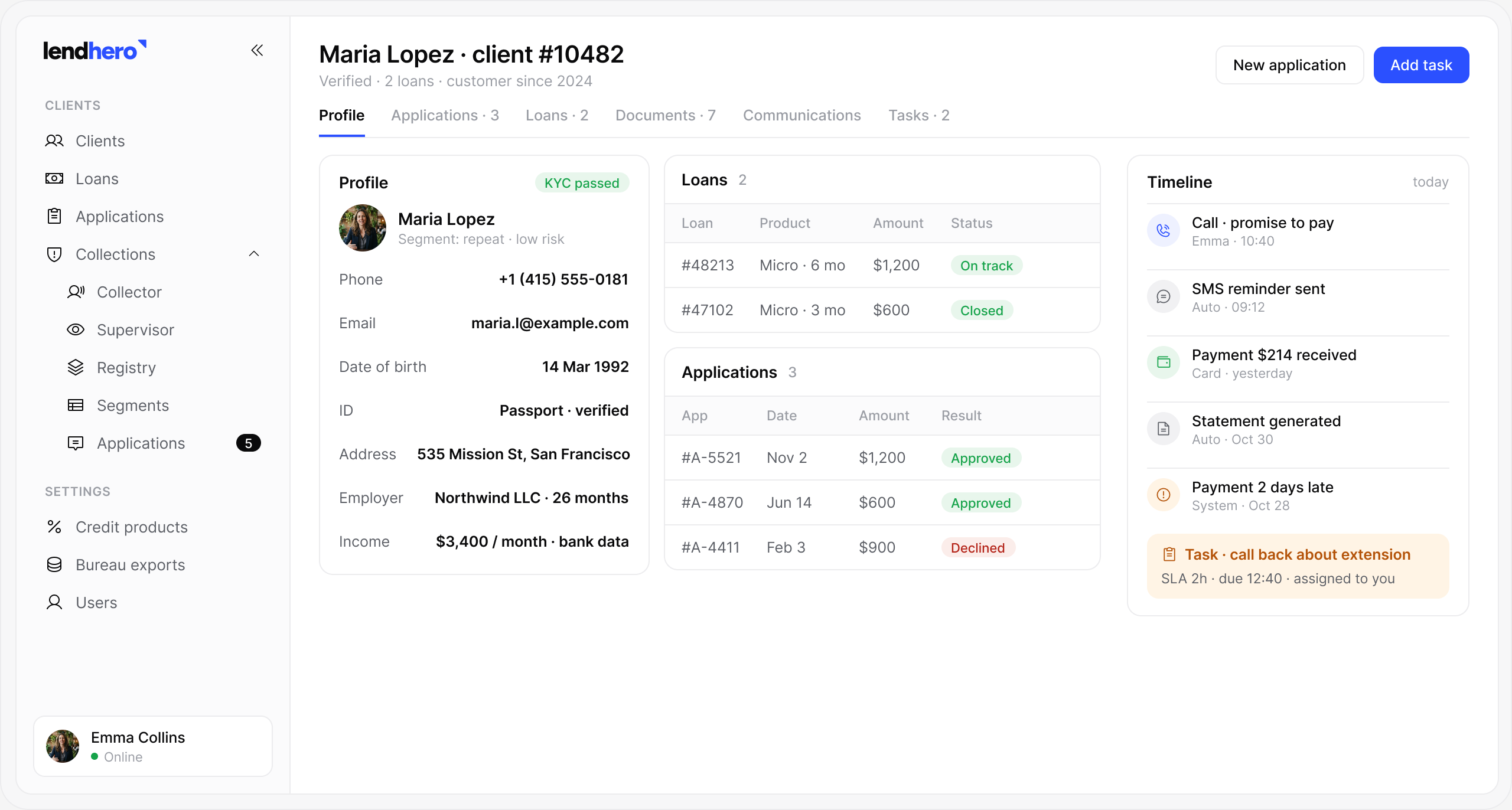Click the Add task button

click(1421, 65)
